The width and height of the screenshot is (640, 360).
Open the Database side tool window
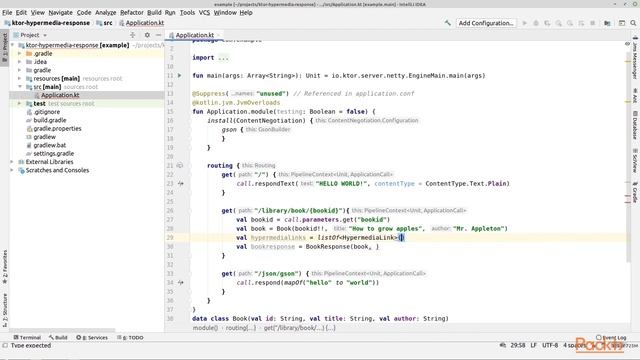(x=635, y=125)
